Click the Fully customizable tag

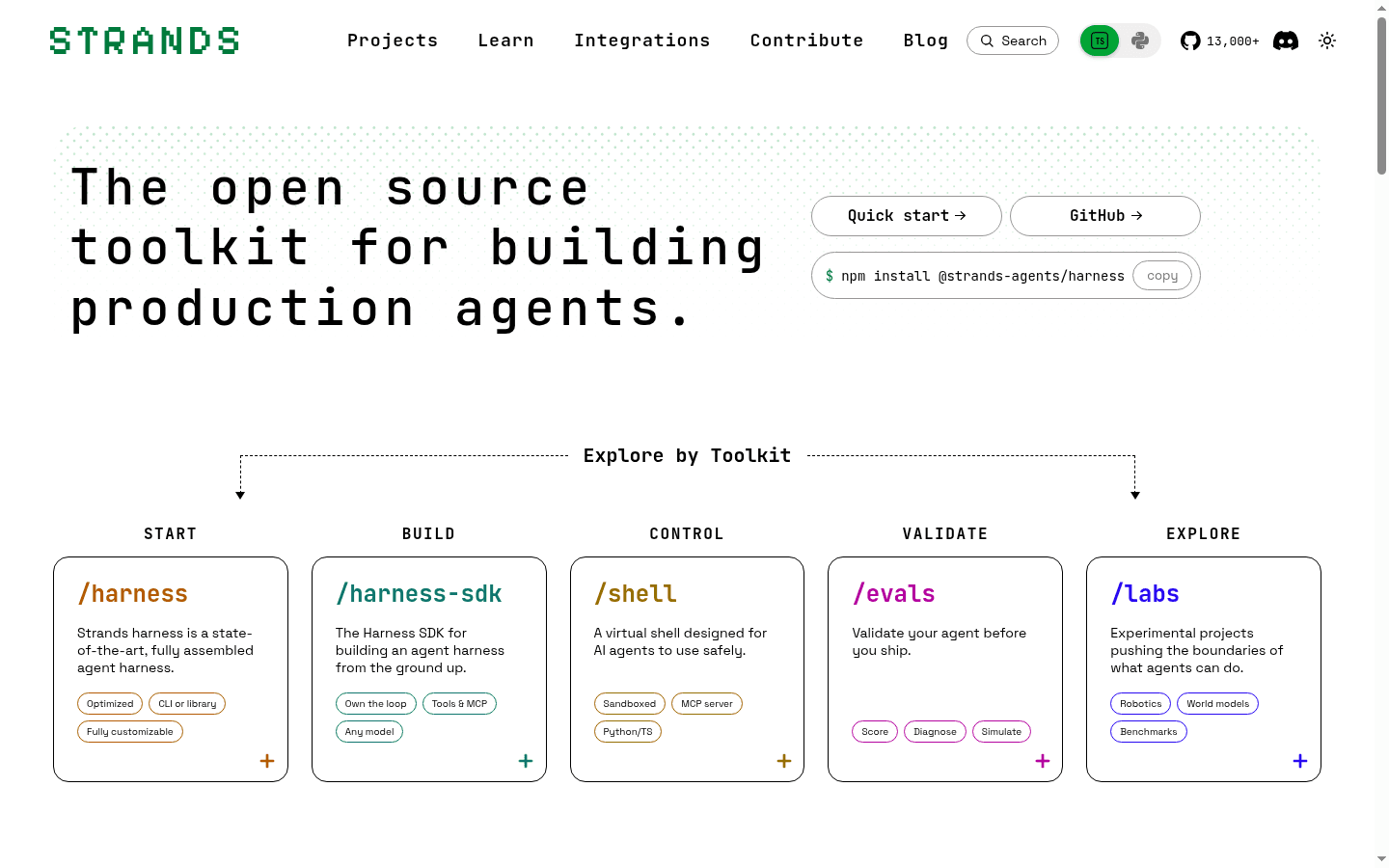[130, 732]
